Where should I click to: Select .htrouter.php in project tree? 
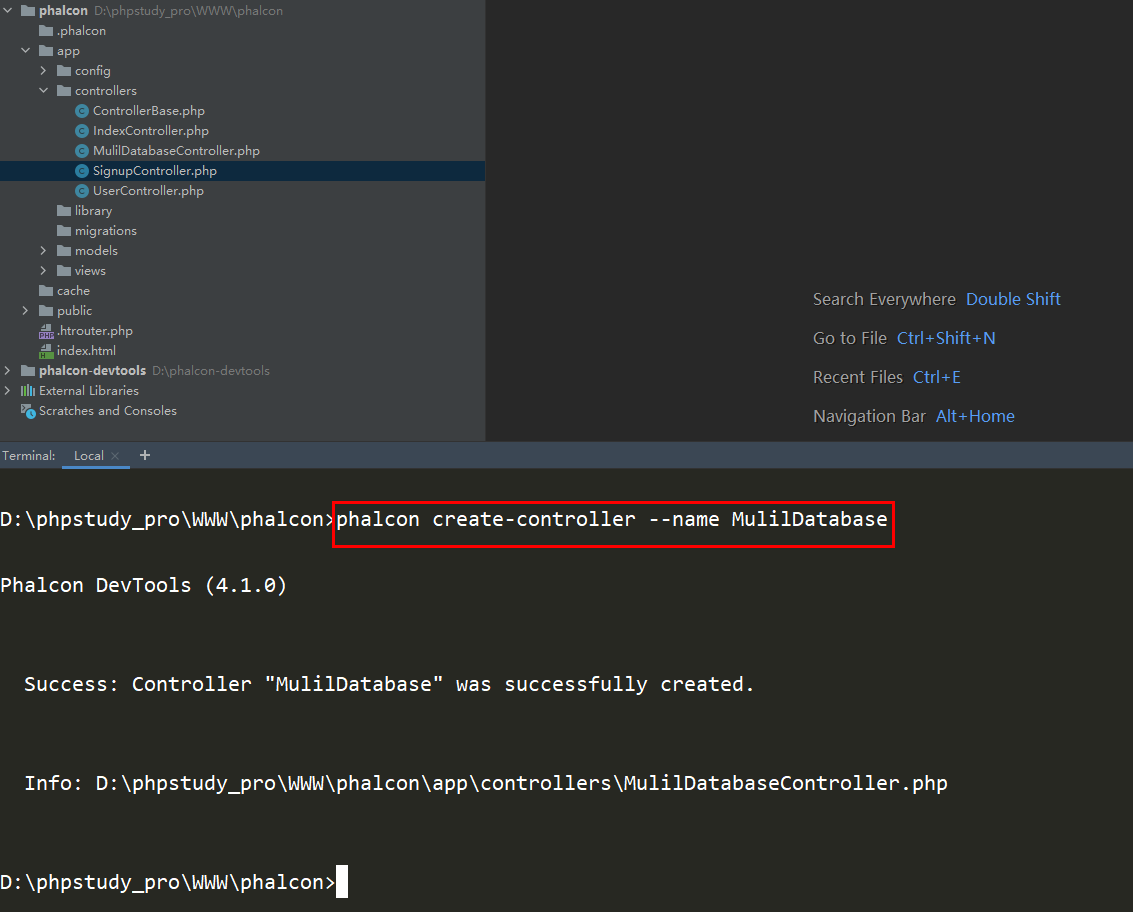click(95, 331)
